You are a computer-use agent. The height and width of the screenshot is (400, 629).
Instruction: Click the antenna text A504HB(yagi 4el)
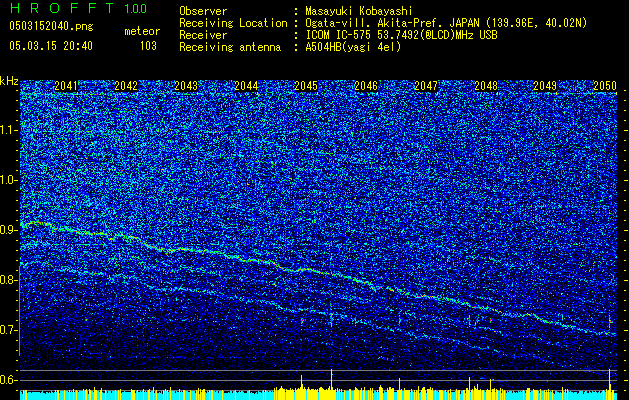[353, 47]
